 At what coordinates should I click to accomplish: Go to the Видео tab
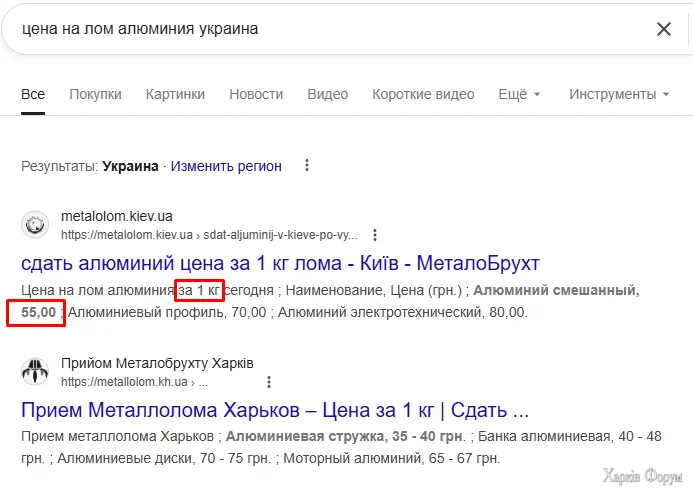[x=328, y=94]
